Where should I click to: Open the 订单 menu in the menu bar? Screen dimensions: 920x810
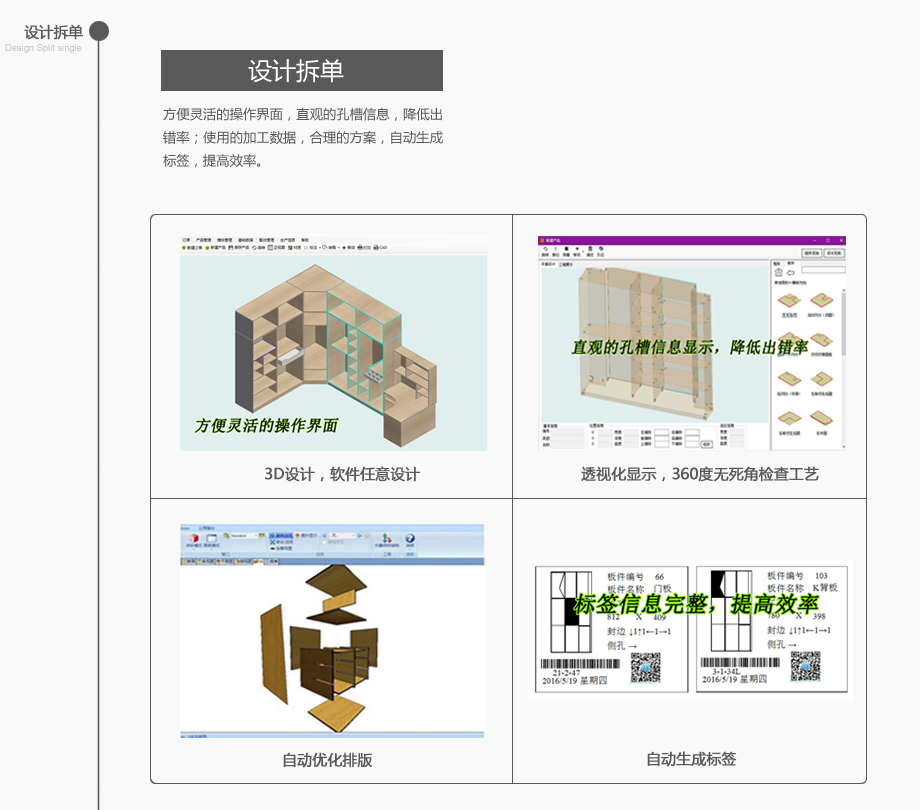tap(185, 240)
